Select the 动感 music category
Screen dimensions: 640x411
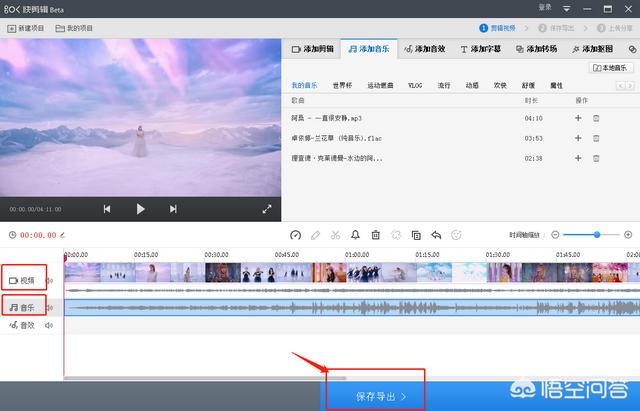pyautogui.click(x=472, y=85)
